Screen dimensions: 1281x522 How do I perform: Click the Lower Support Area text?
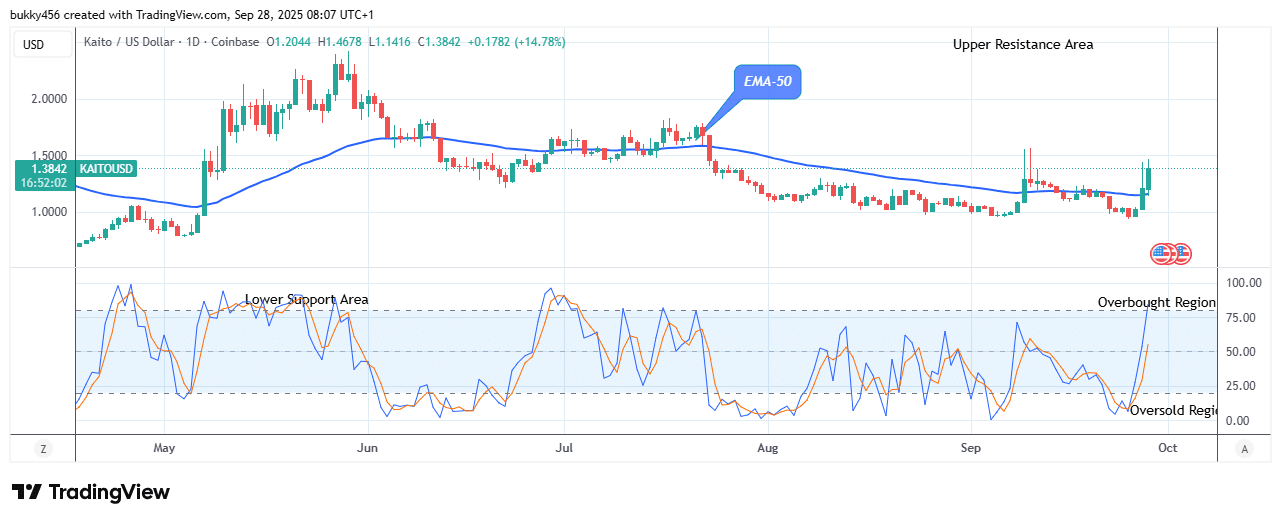coord(307,299)
